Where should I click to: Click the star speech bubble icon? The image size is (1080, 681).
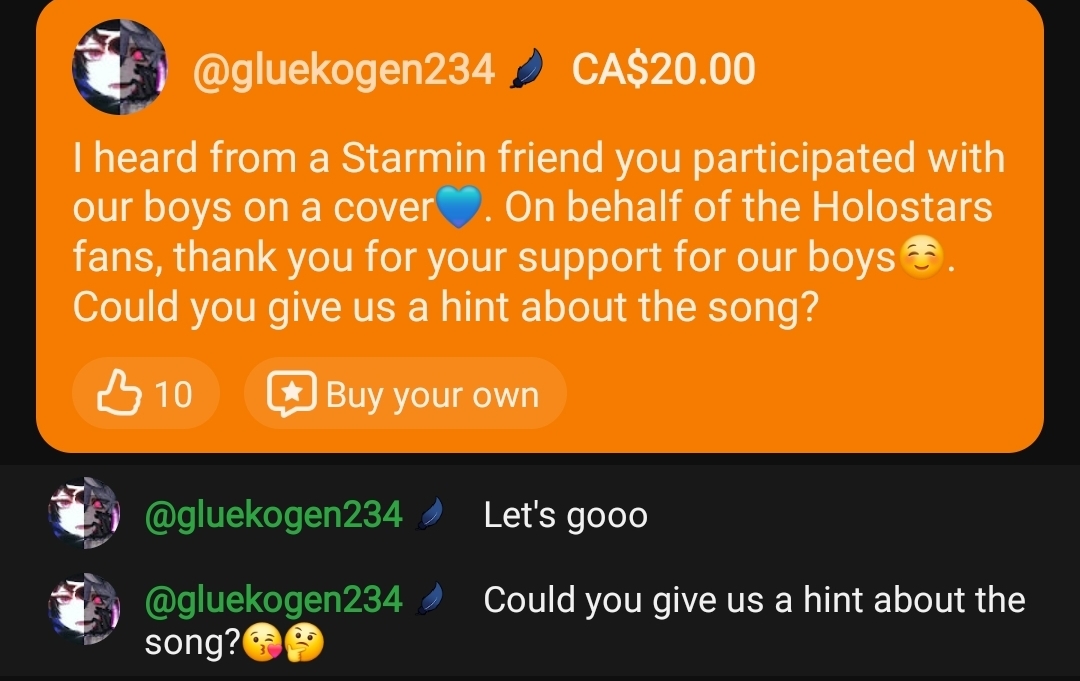292,394
